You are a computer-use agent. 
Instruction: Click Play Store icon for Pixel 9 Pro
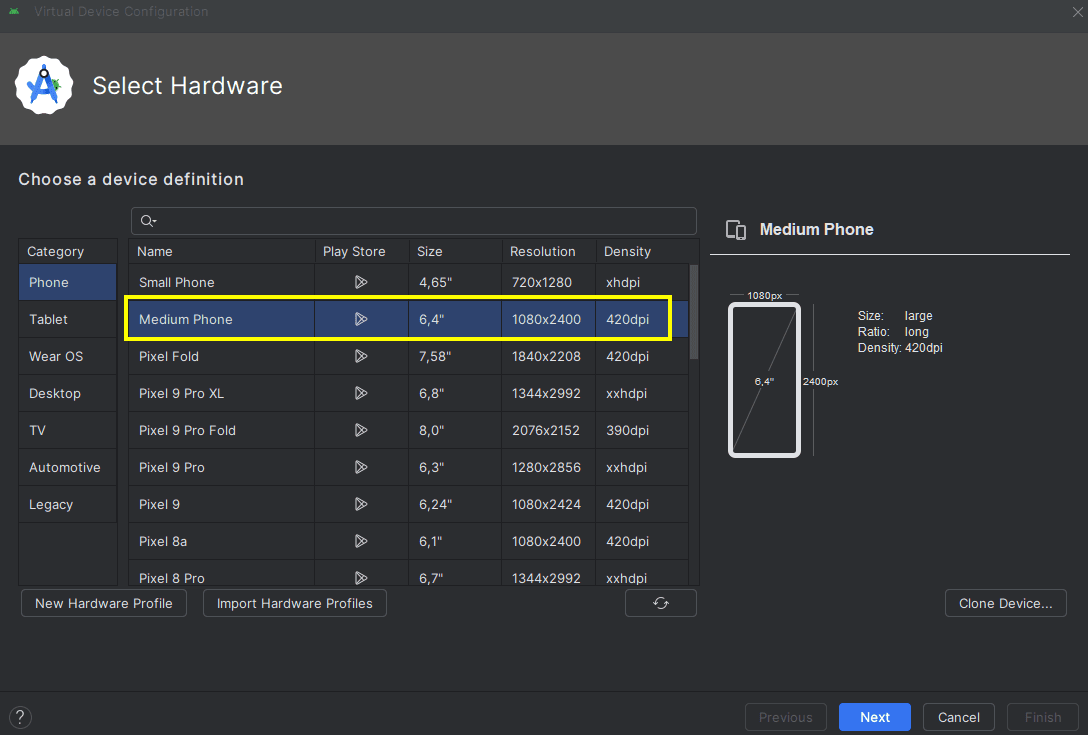point(361,467)
